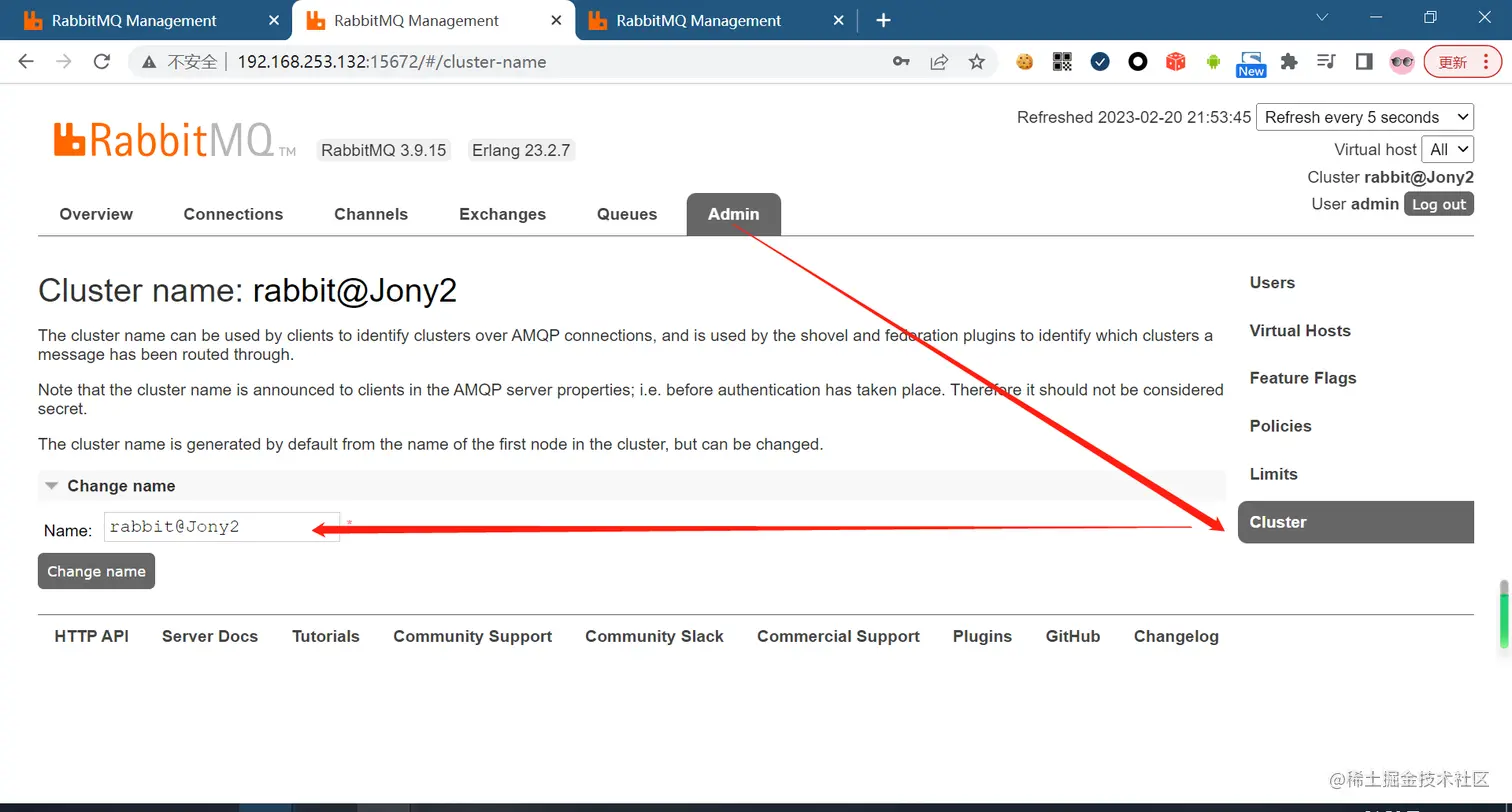Click the RabbitMQ 3.9.15 version label
Viewport: 1512px width, 812px height.
(x=384, y=150)
